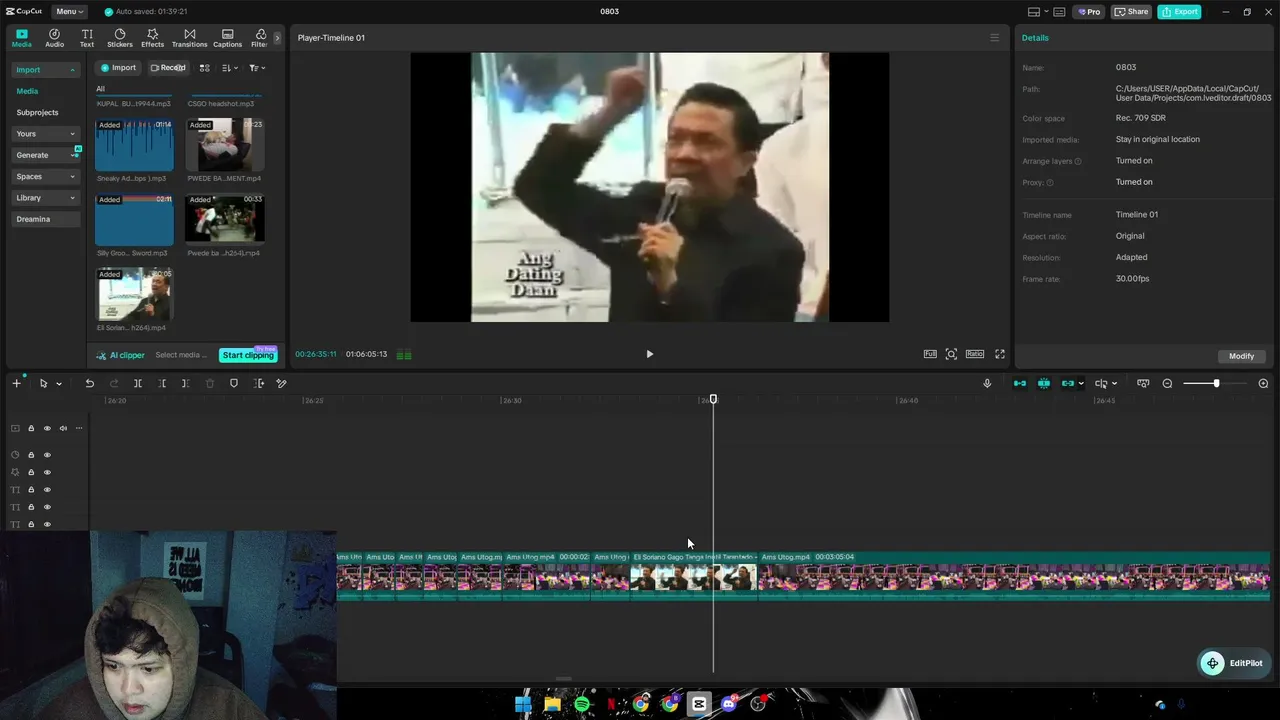
Task: Toggle auto snapping
Action: click(1044, 383)
